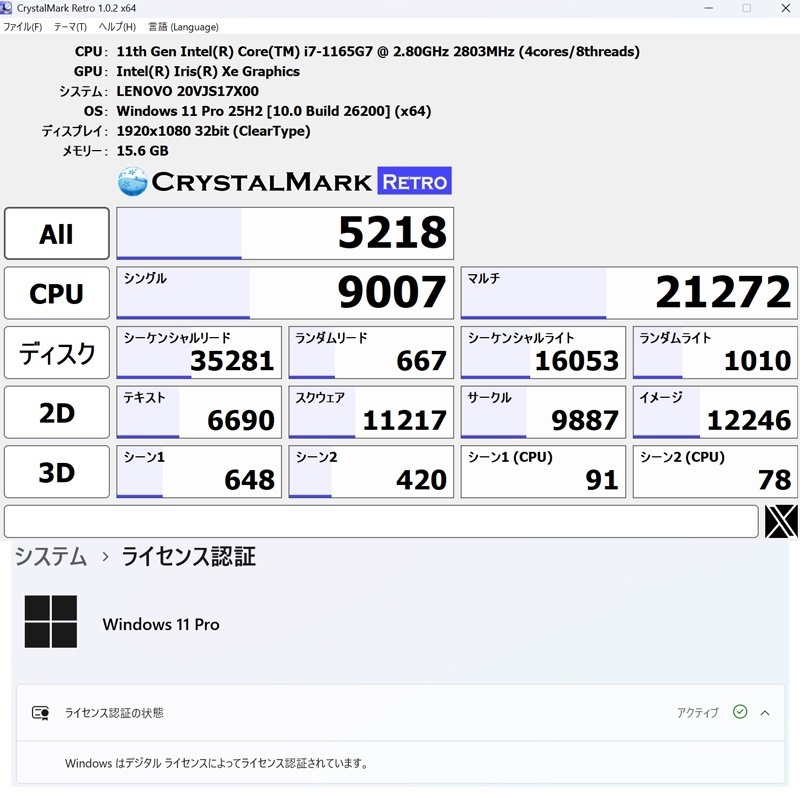This screenshot has height=800, width=800.
Task: Click the empty comment input field
Action: pyautogui.click(x=381, y=521)
